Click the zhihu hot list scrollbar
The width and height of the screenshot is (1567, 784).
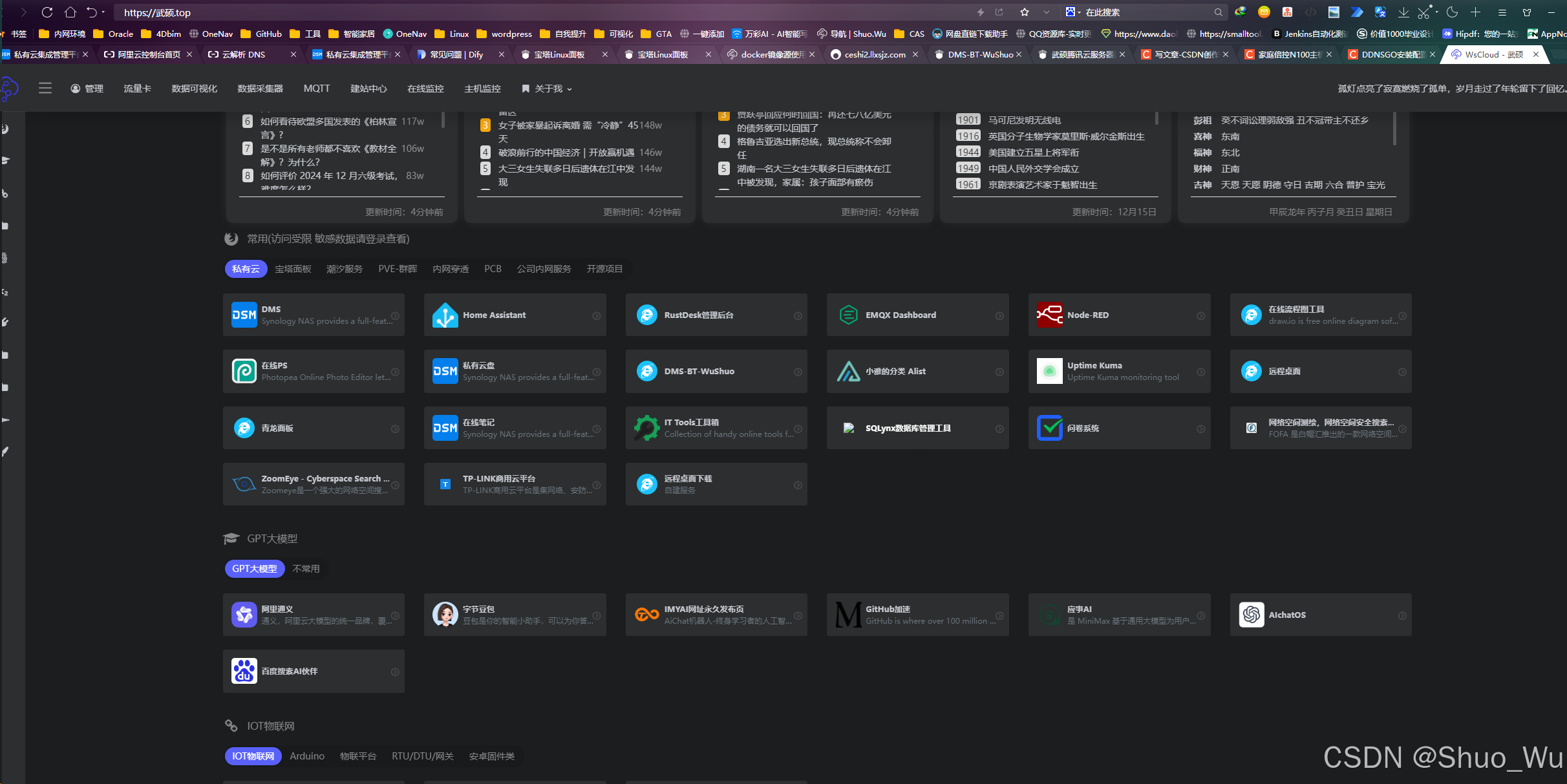(x=443, y=120)
